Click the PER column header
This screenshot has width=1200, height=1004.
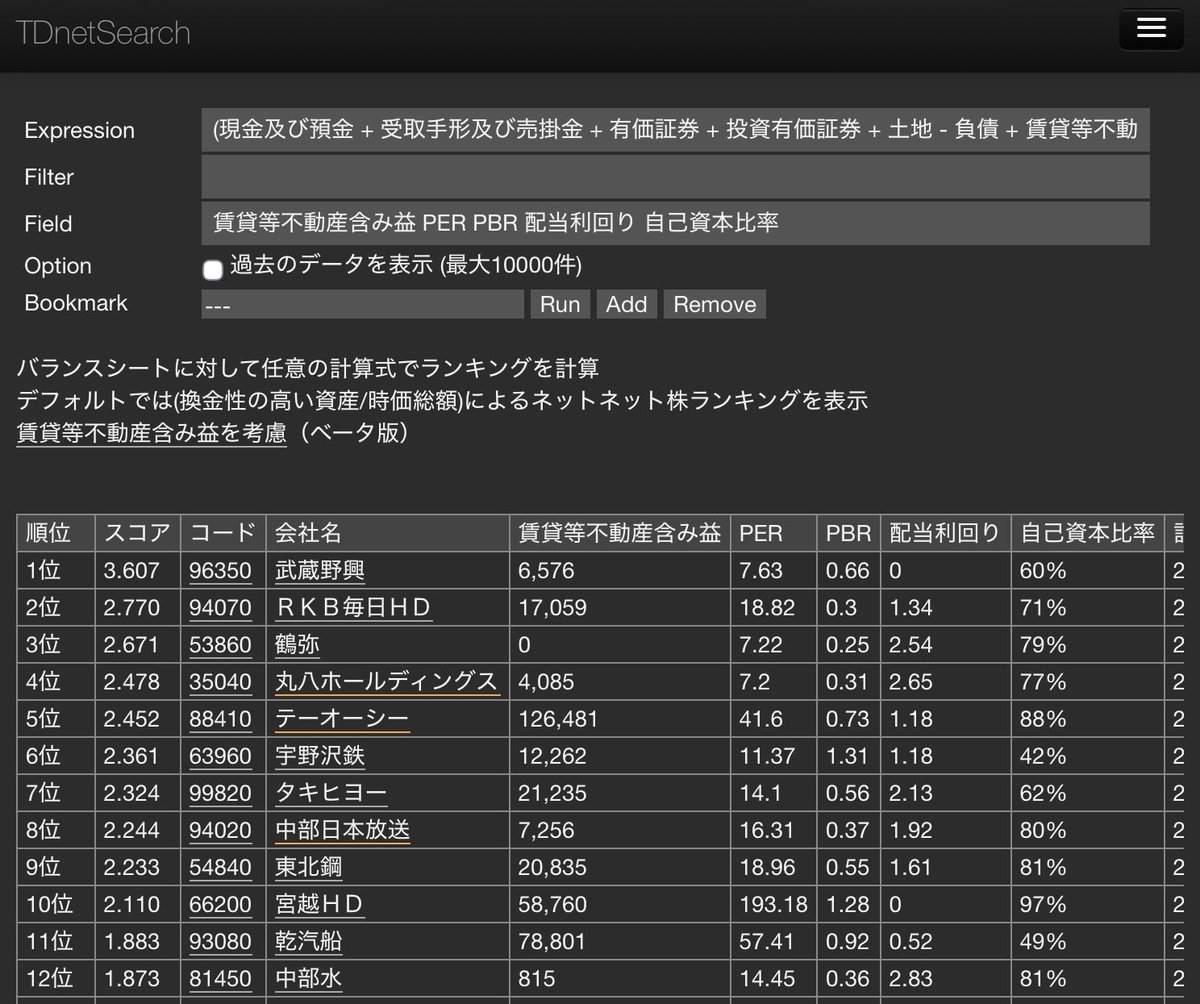pyautogui.click(x=773, y=533)
